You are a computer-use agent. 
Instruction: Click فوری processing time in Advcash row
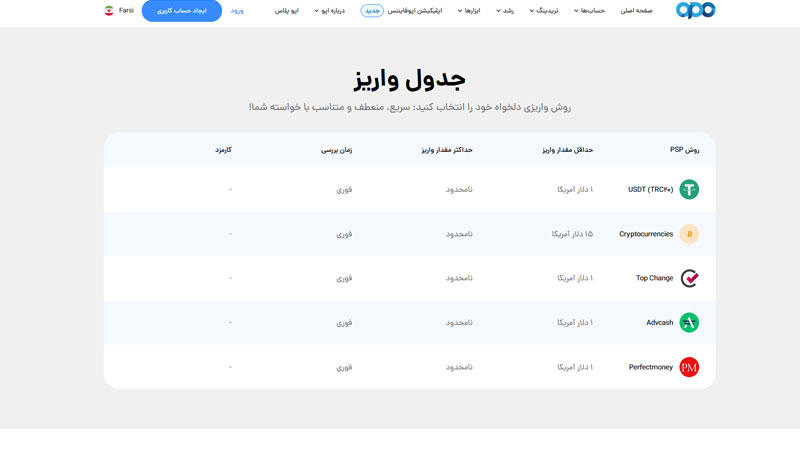coord(344,322)
